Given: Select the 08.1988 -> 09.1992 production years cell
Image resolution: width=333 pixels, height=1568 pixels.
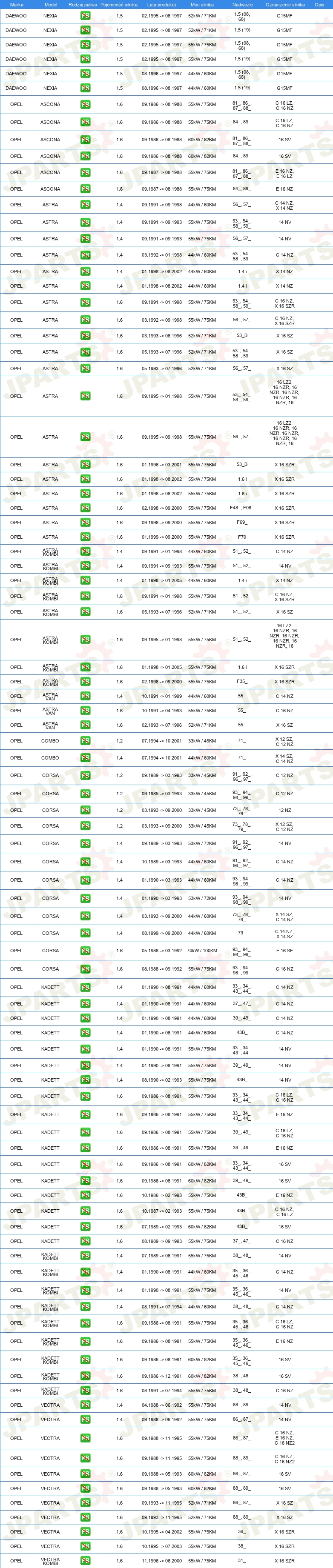Looking at the screenshot, I should pos(161,969).
